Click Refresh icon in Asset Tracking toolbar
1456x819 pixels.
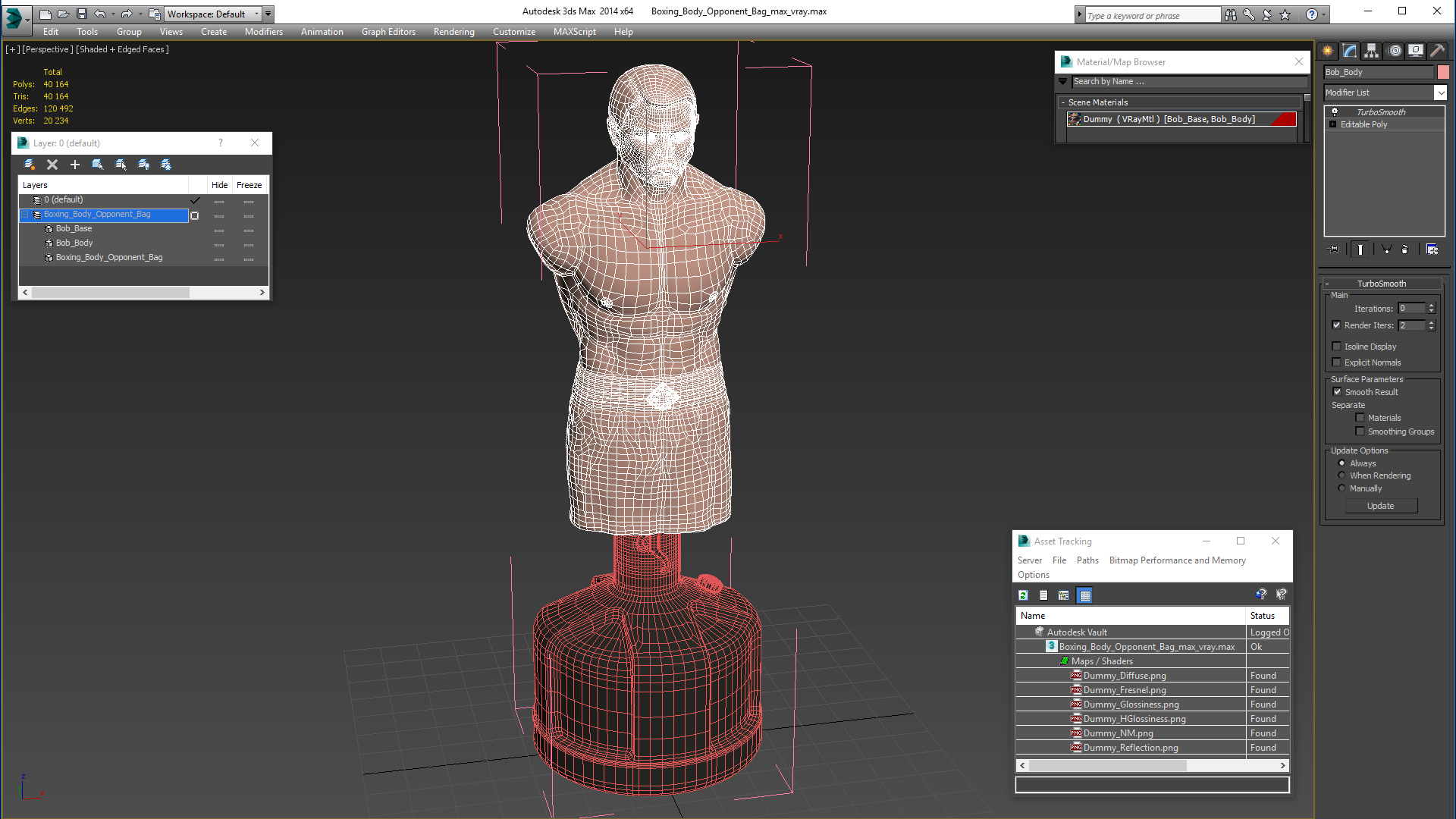coord(1023,595)
